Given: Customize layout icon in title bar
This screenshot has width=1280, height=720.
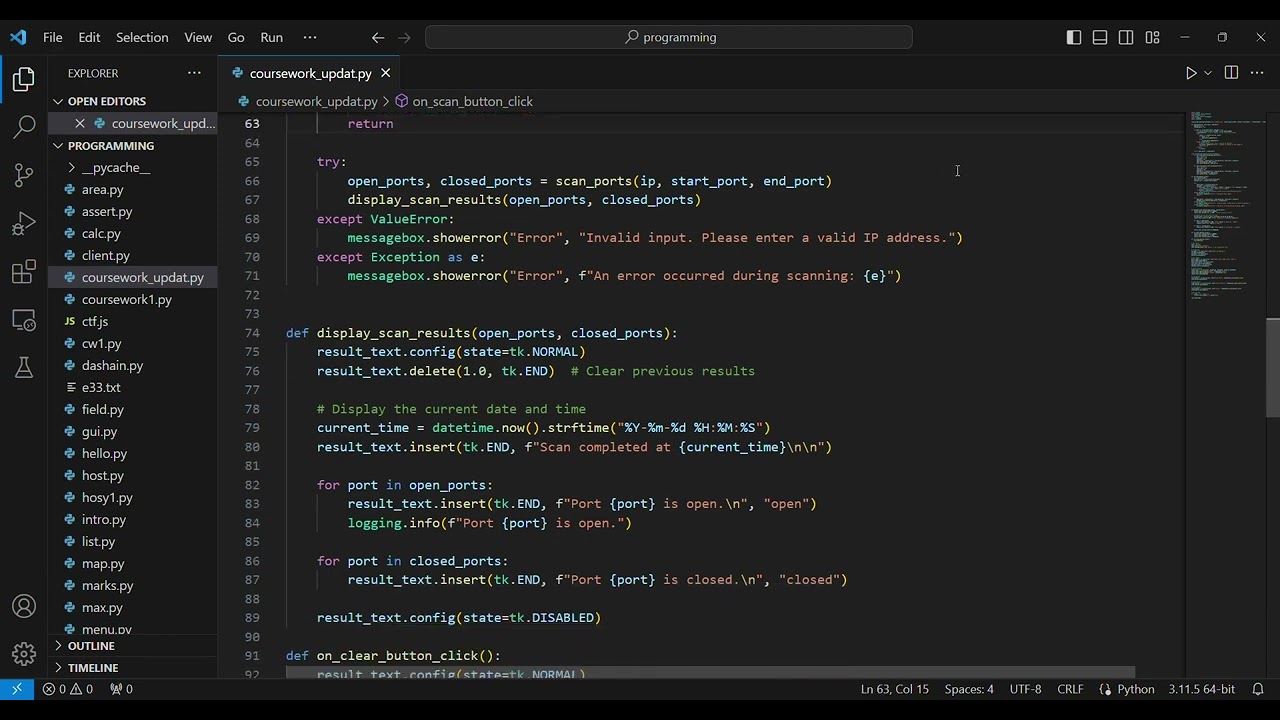Looking at the screenshot, I should pos(1152,37).
